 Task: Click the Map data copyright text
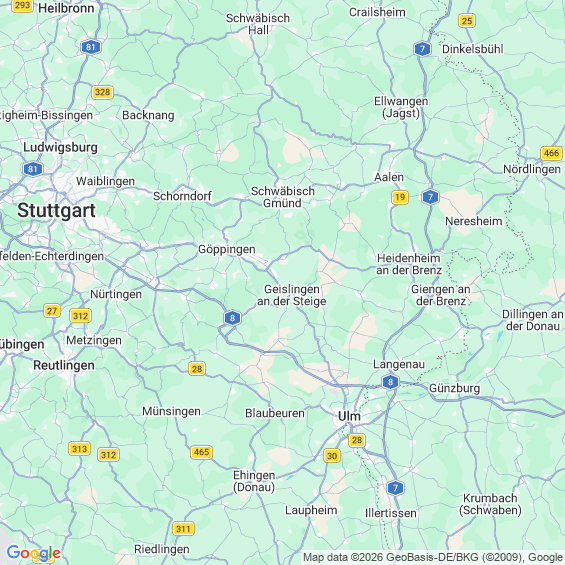click(433, 558)
